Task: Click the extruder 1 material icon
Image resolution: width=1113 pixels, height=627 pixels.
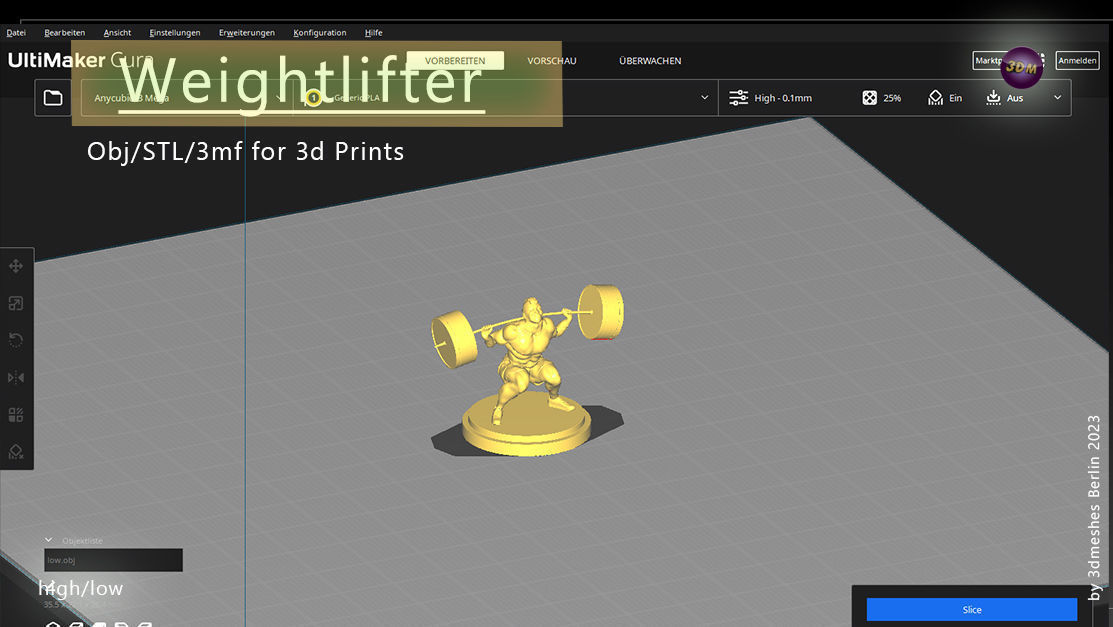Action: point(313,98)
